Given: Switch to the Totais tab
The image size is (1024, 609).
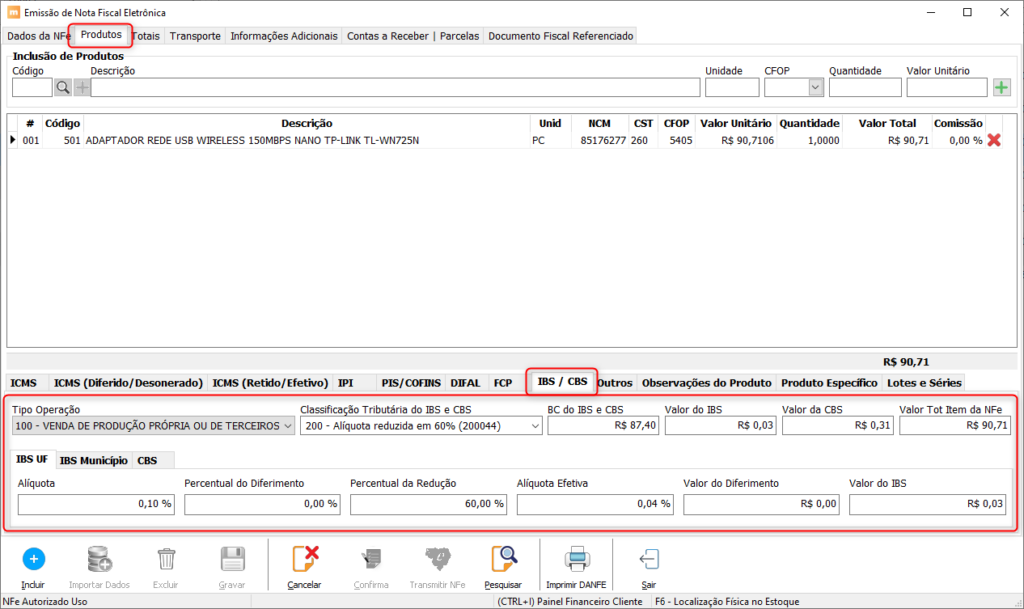Looking at the screenshot, I should 146,36.
